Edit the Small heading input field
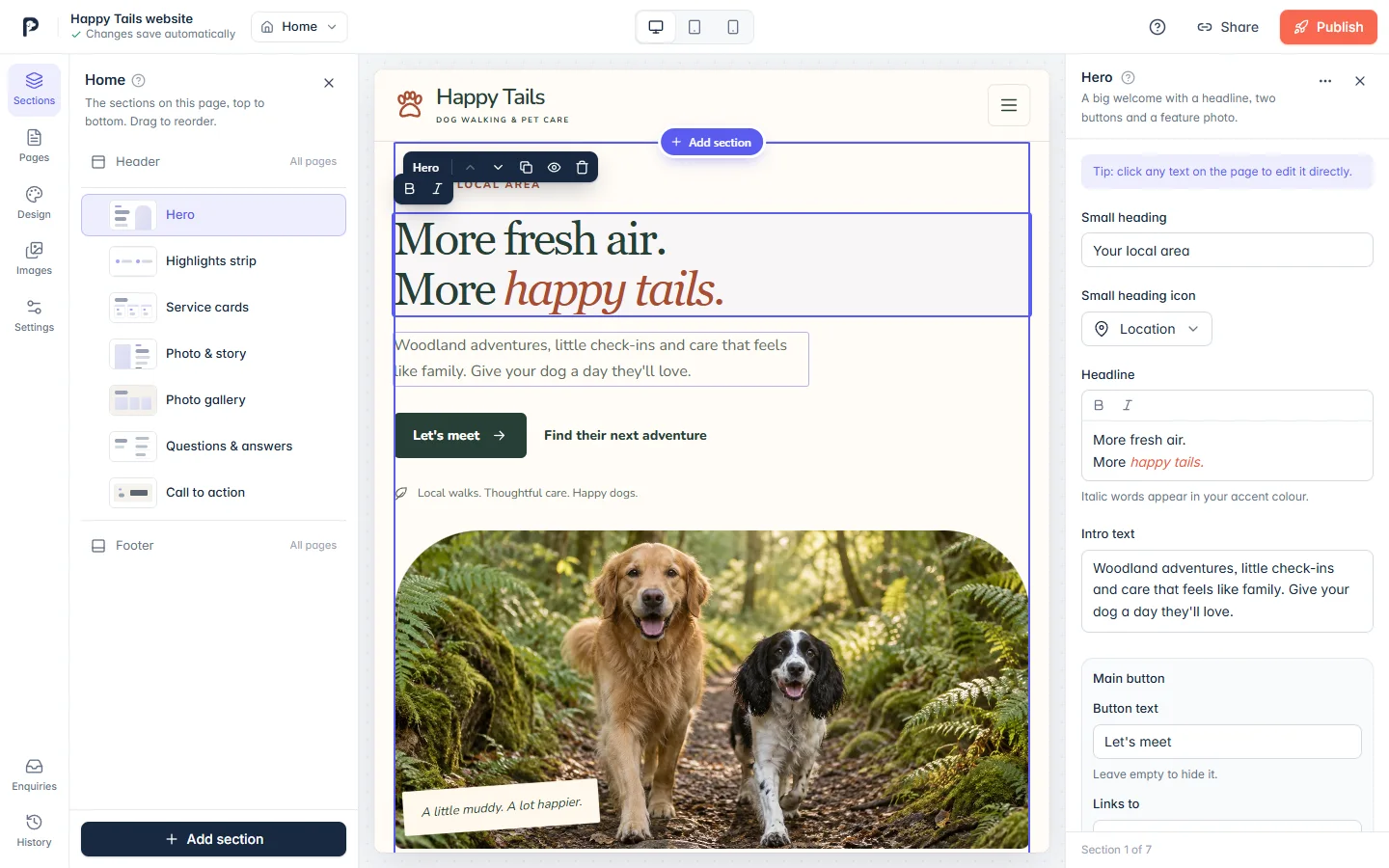1389x868 pixels. [x=1227, y=251]
